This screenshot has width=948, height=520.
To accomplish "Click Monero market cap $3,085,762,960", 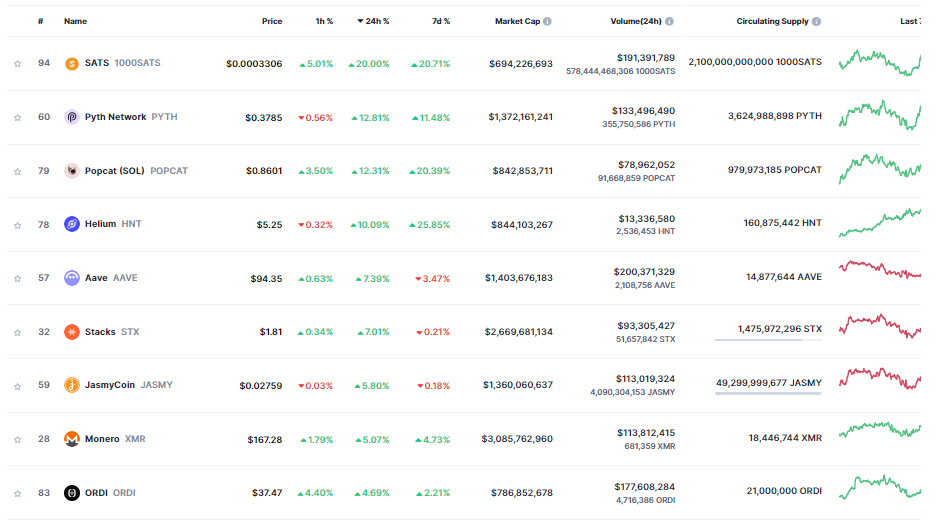I will [x=517, y=439].
